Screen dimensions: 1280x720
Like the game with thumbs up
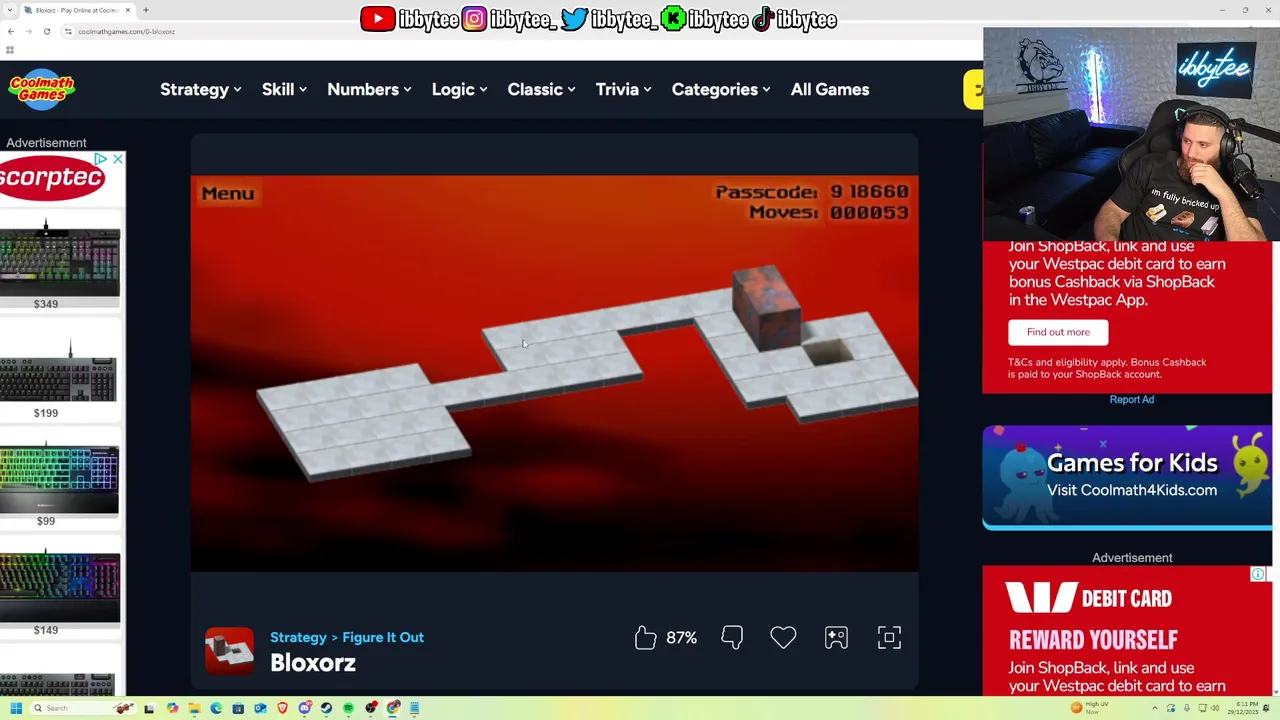tap(646, 637)
